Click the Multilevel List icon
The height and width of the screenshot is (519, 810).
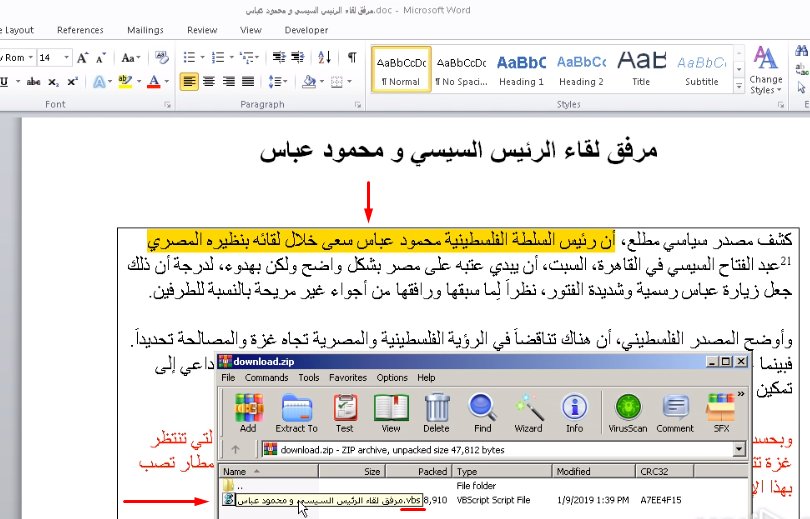[247, 57]
